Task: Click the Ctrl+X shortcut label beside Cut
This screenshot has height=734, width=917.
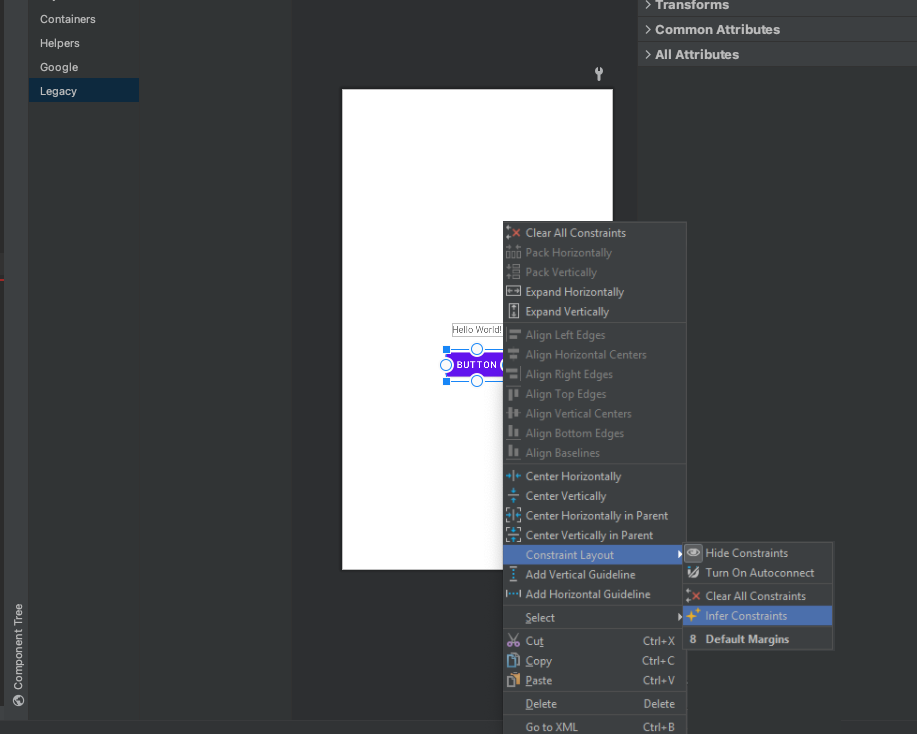Action: [659, 641]
